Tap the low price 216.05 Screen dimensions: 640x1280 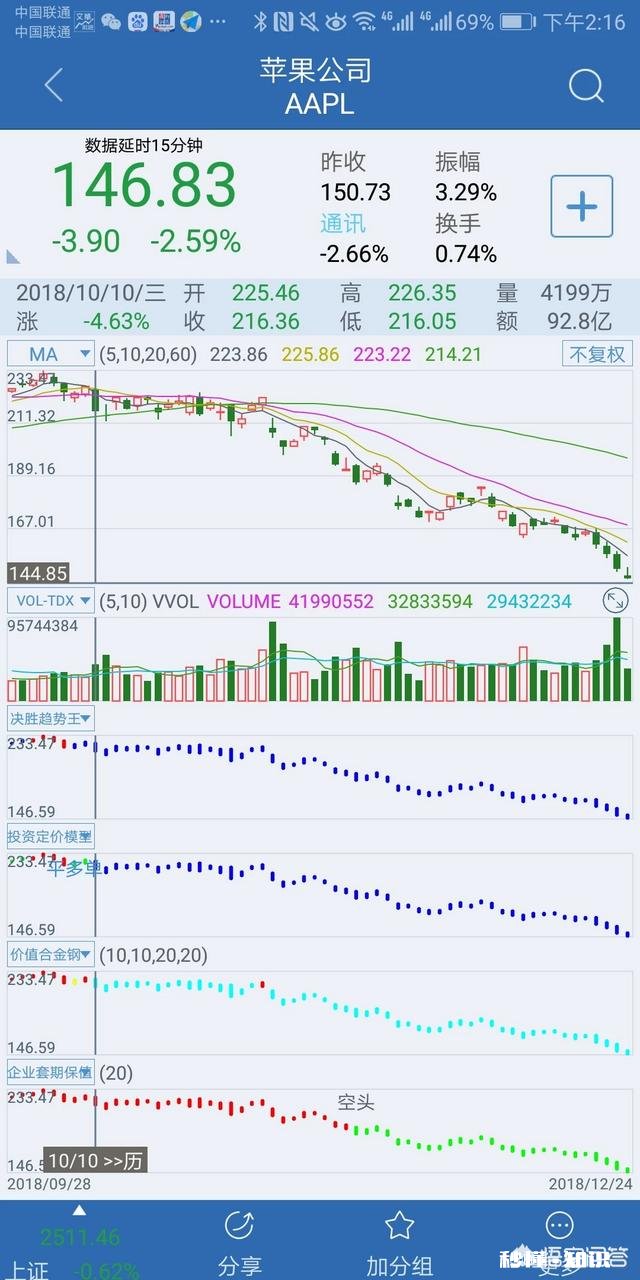[x=422, y=321]
